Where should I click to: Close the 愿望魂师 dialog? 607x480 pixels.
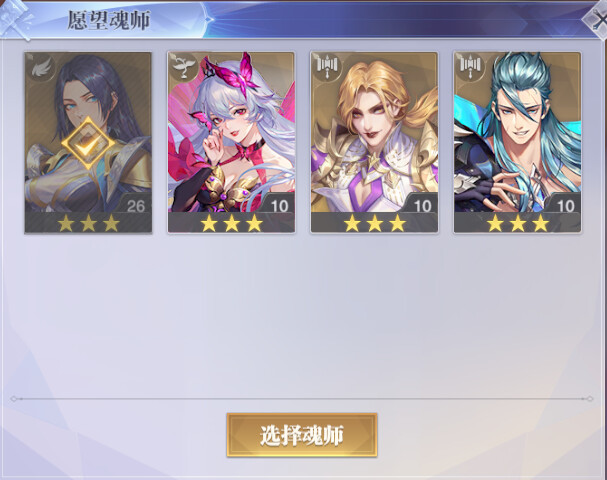pos(596,19)
